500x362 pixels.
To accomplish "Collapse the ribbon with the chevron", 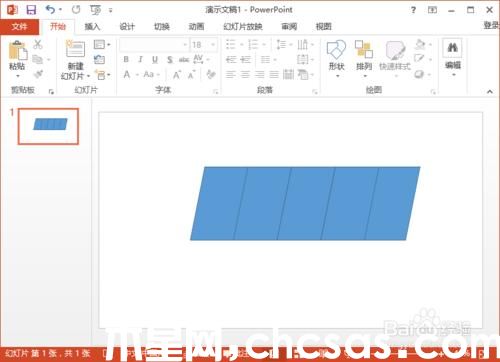I will (x=490, y=91).
